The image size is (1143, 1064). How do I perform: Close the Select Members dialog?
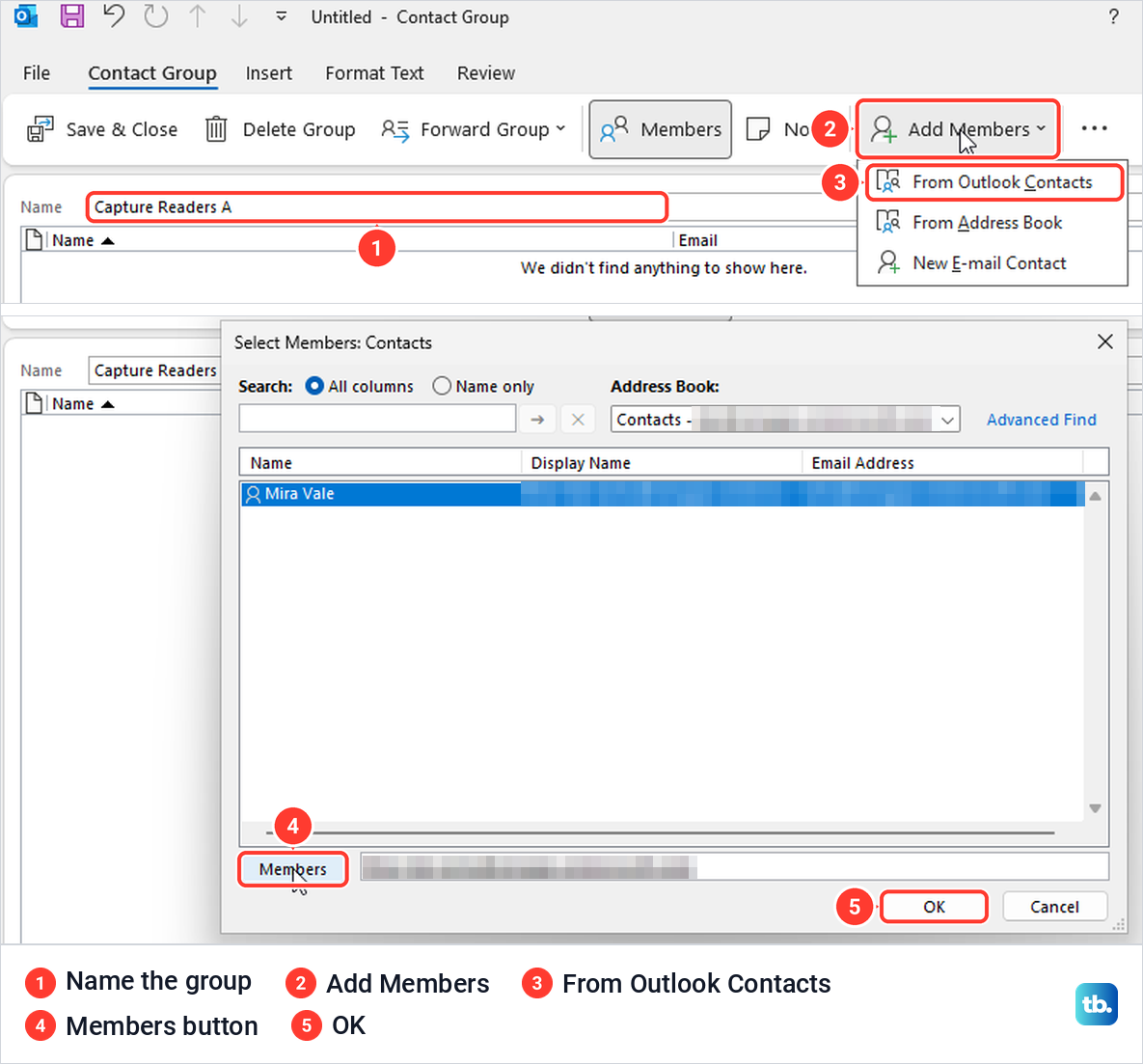coord(1104,341)
